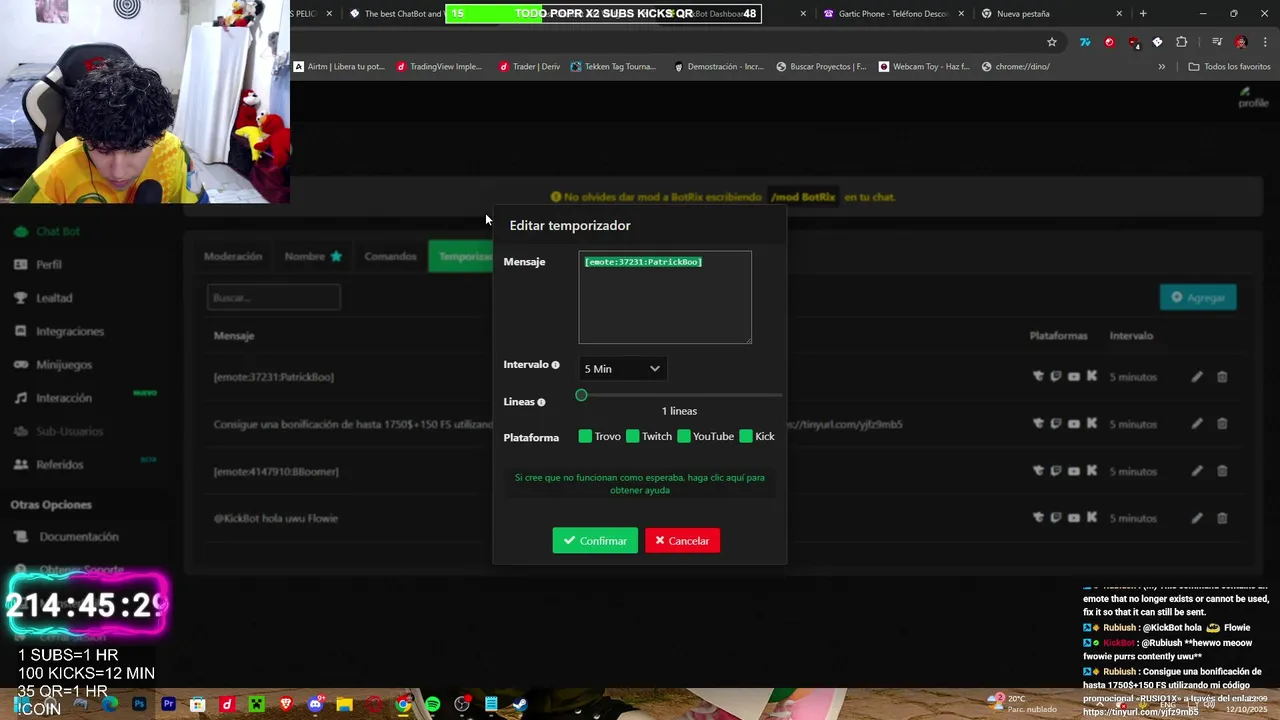Screen dimensions: 1280x720
Task: Delete the [emote:37231:PatrickBoo] timer row
Action: point(1222,377)
